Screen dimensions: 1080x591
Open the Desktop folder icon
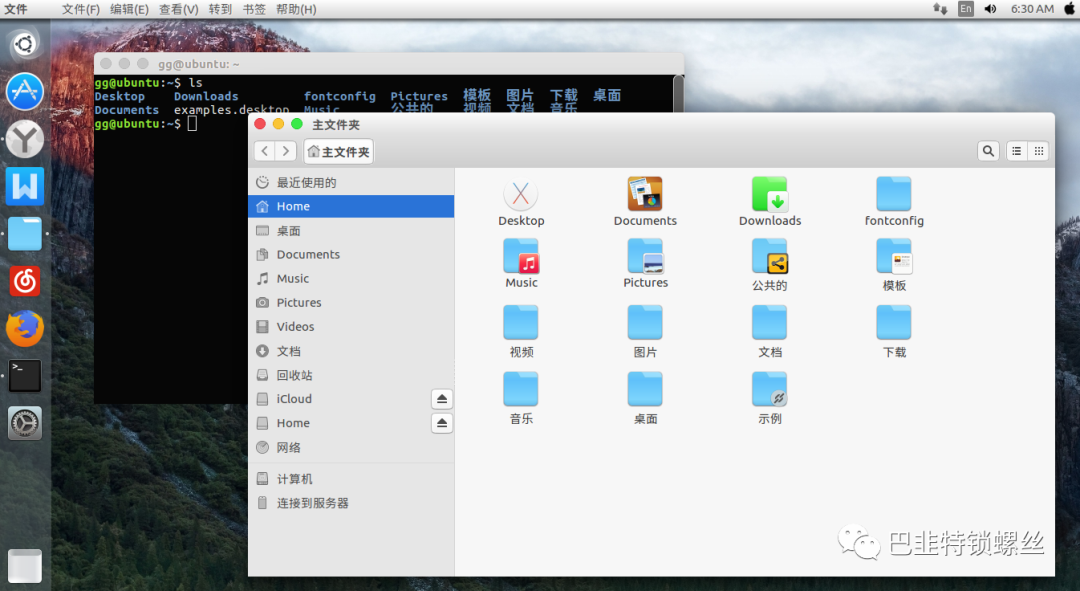[x=521, y=195]
